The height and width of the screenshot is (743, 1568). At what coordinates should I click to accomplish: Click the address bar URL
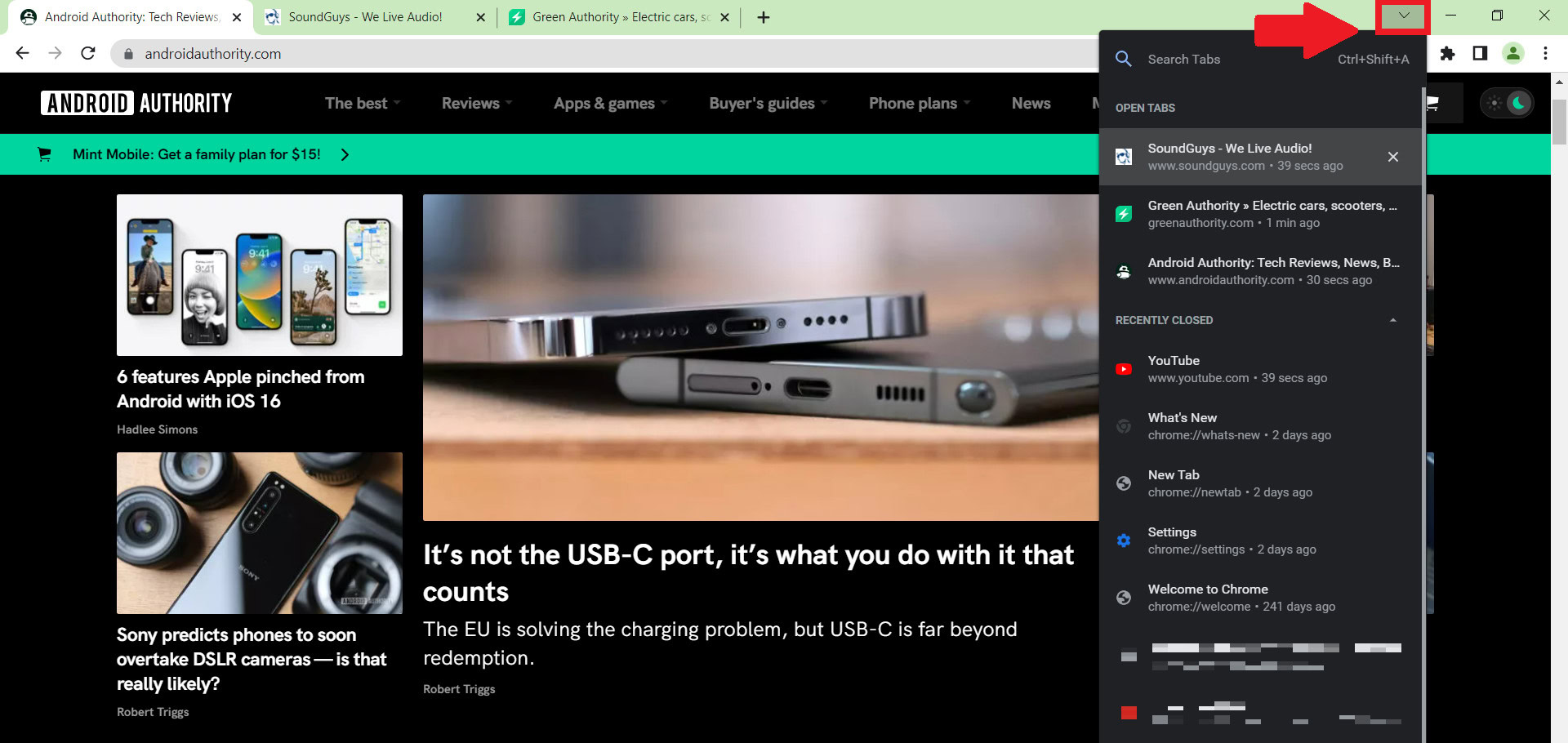[212, 54]
